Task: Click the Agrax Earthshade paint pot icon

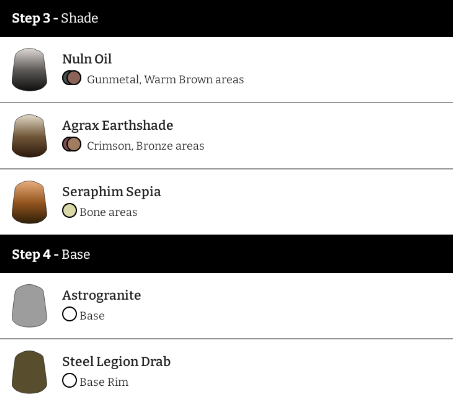Action: tap(29, 136)
